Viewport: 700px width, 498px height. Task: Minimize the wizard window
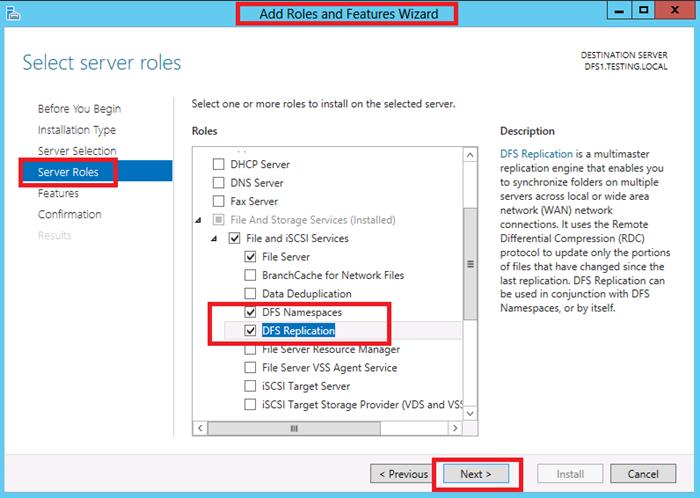619,10
